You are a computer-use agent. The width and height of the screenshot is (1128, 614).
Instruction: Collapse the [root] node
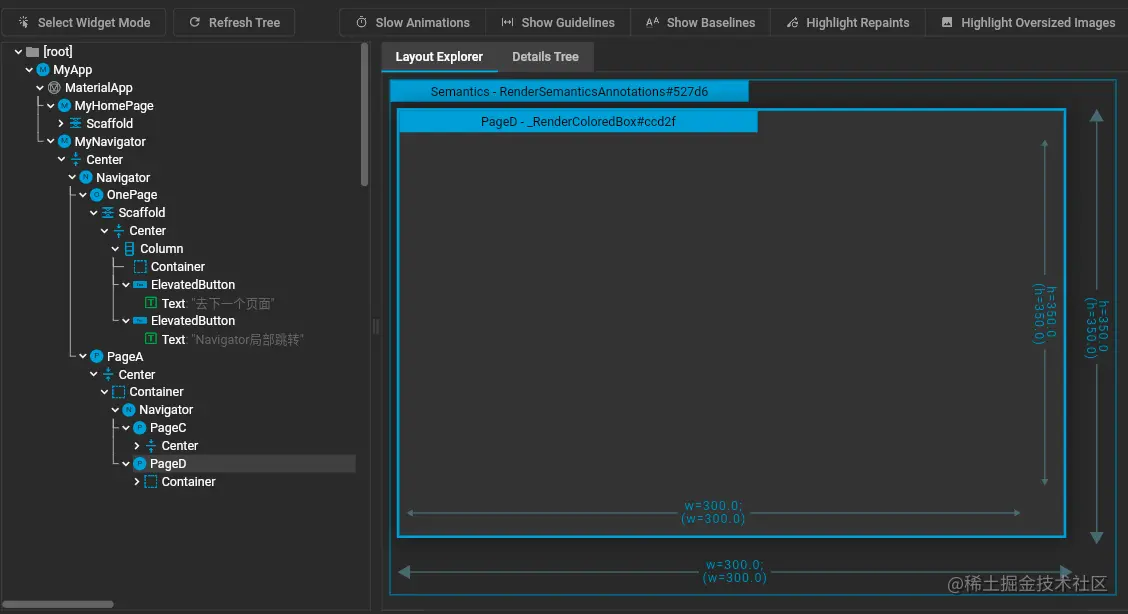click(19, 52)
